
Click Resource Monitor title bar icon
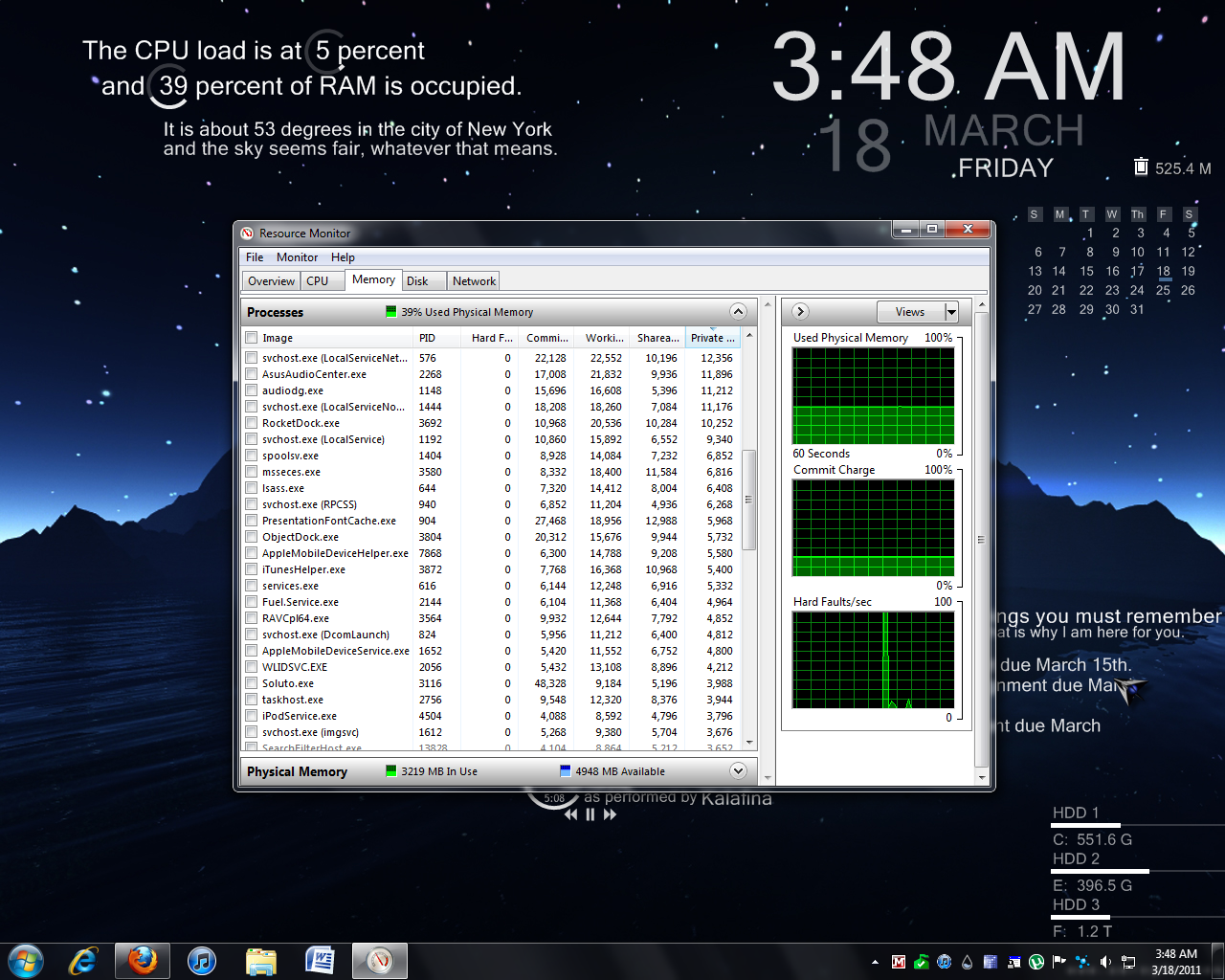247,233
